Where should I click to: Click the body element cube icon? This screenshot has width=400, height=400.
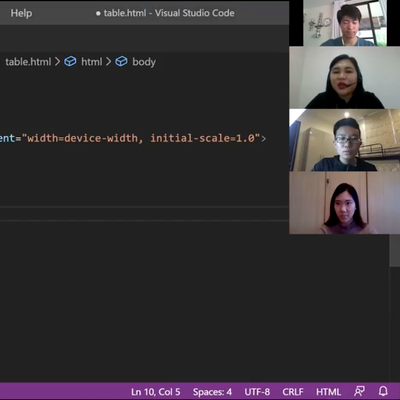[x=121, y=61]
